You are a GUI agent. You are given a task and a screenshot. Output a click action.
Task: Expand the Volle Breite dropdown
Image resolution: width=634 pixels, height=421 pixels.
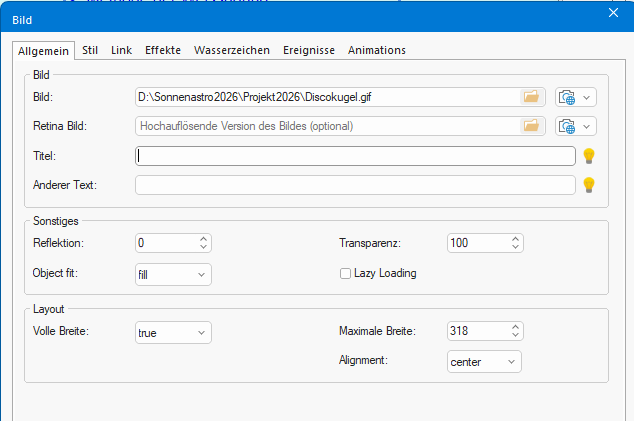[173, 332]
